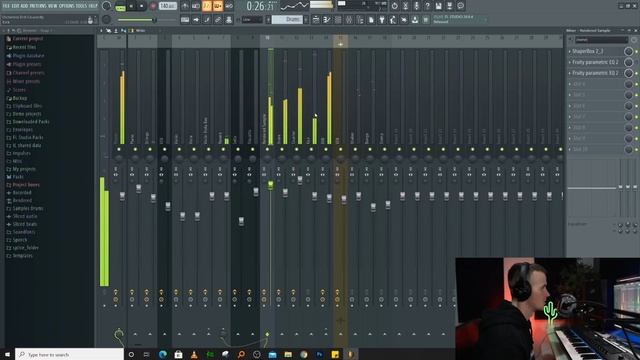
Task: Toggle the wait for input icon
Action: 196,6
